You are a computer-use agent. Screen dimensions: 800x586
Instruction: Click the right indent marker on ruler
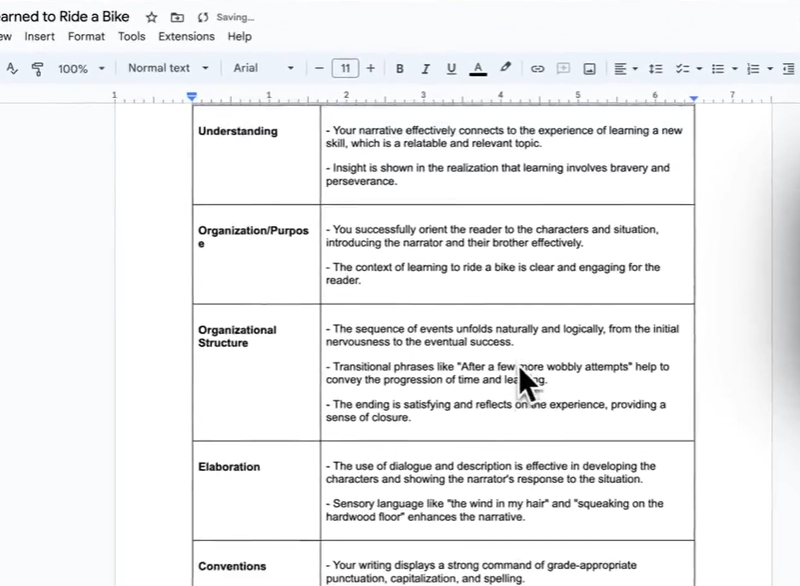(x=694, y=98)
